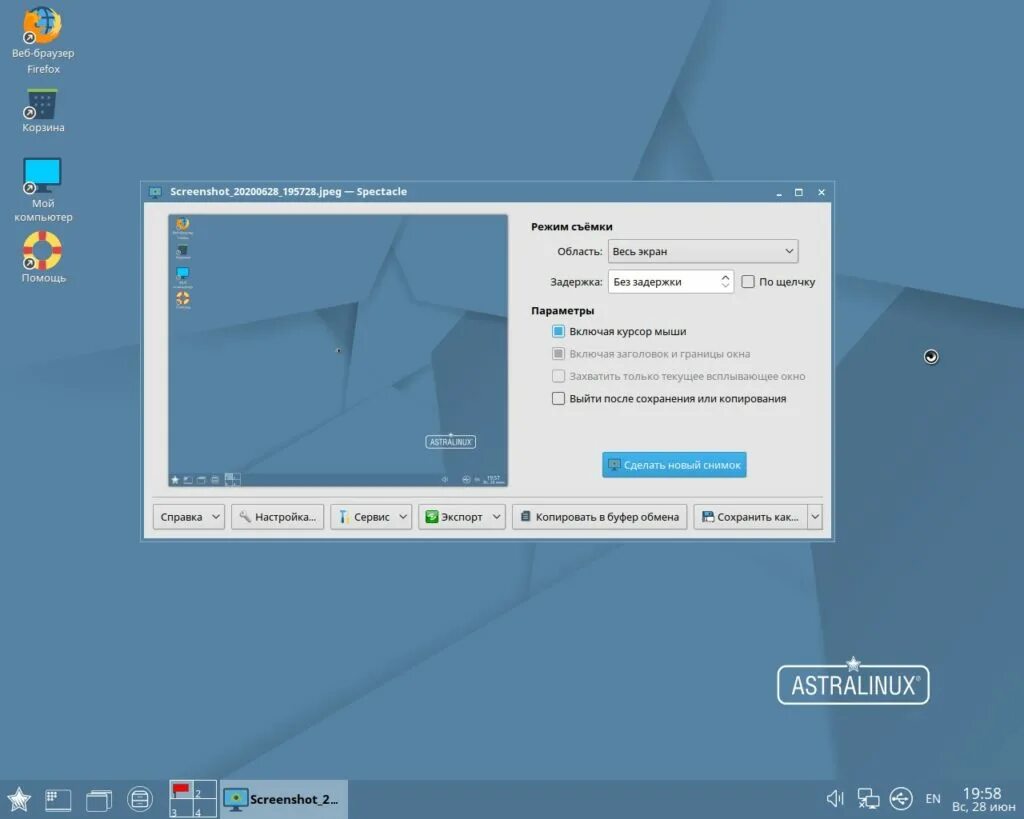Open the file manager taskbar icon
Image resolution: width=1024 pixels, height=819 pixels.
pyautogui.click(x=140, y=799)
